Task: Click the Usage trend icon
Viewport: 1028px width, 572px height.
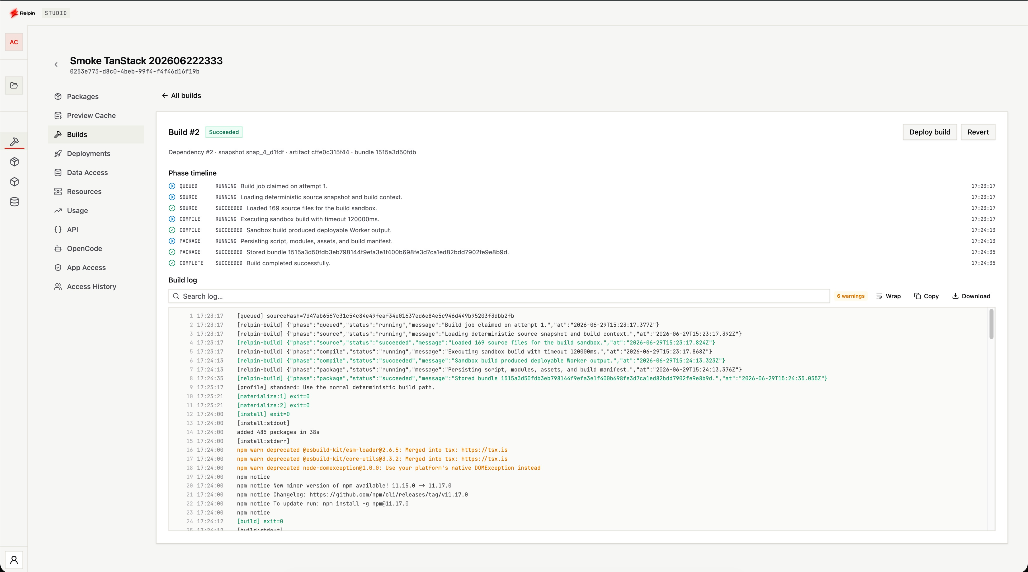Action: pyautogui.click(x=58, y=211)
